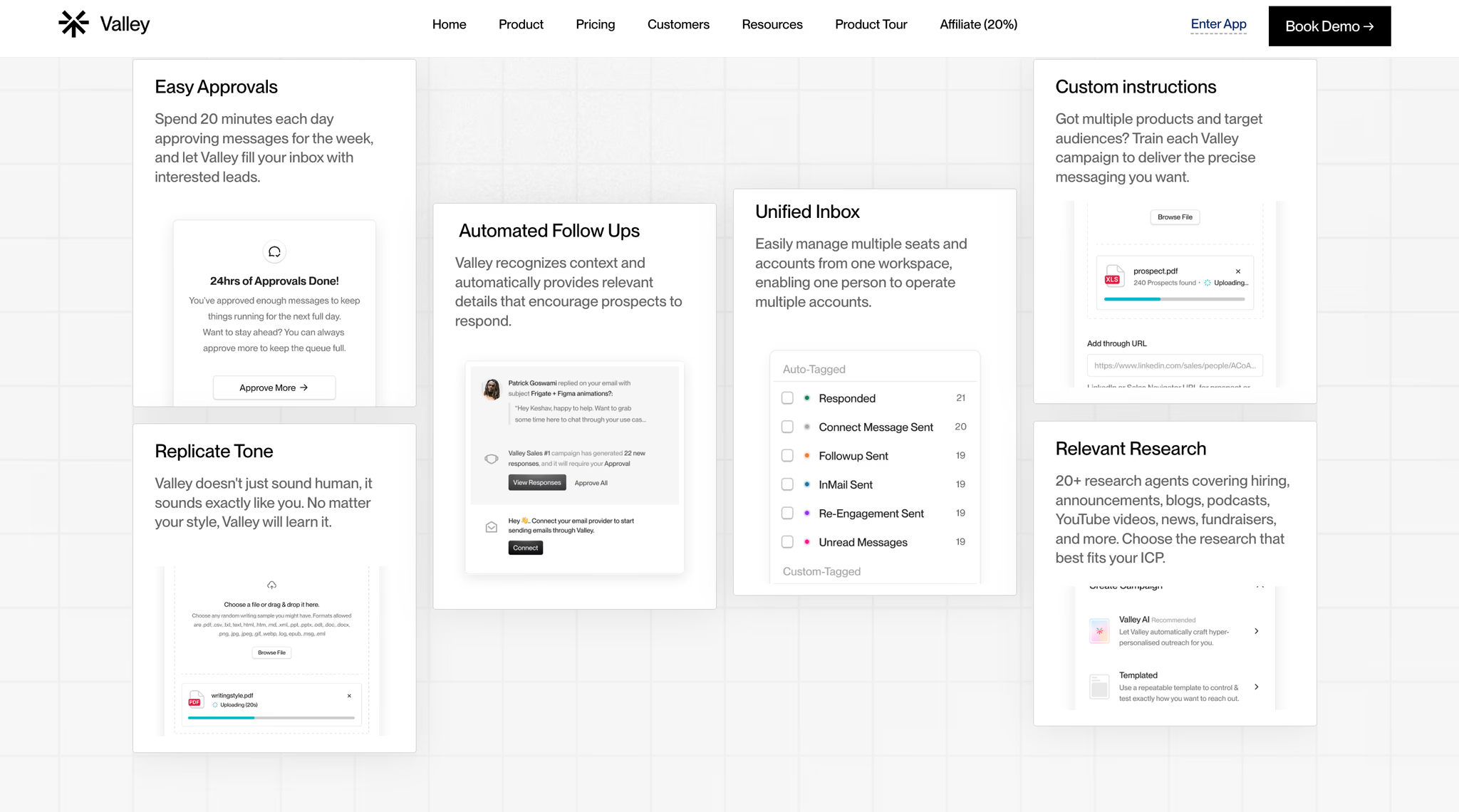Viewport: 1459px width, 812px height.
Task: Remove prospect.pdf with its X icon
Action: click(1238, 271)
